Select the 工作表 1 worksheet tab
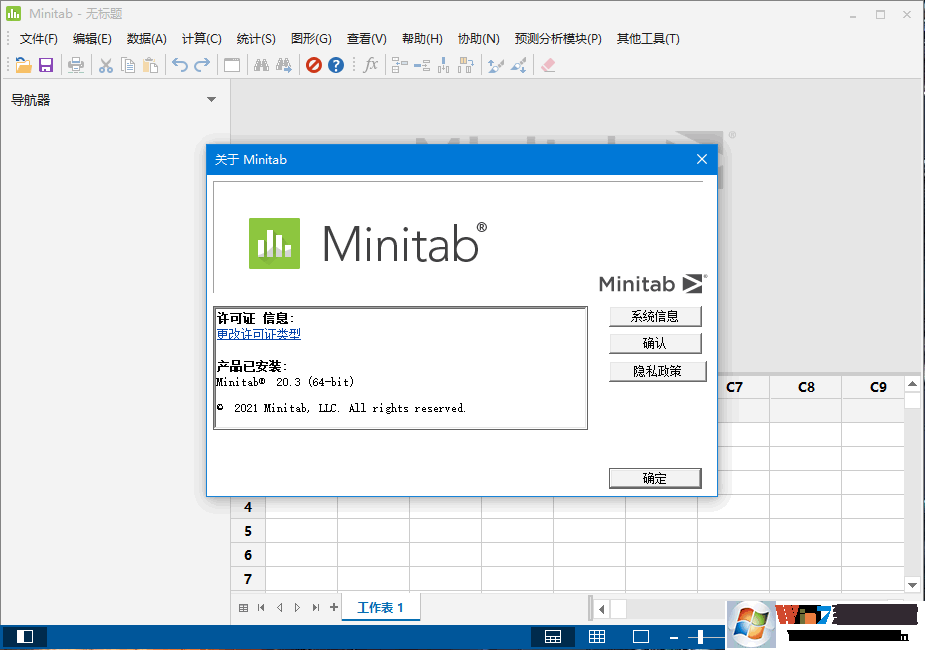The image size is (925, 650). (381, 608)
